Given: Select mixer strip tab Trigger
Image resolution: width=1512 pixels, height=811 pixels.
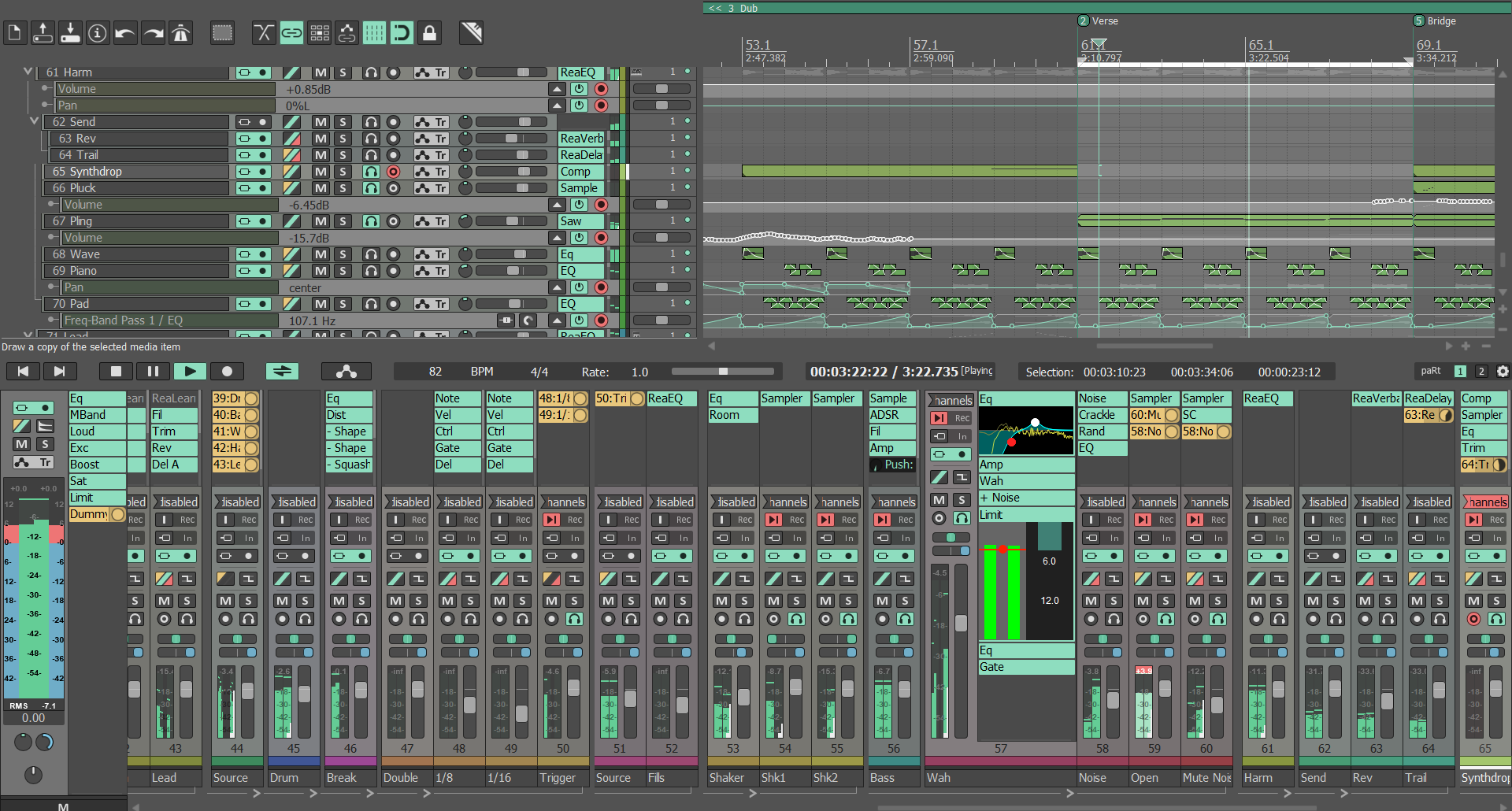Looking at the screenshot, I should 563,777.
